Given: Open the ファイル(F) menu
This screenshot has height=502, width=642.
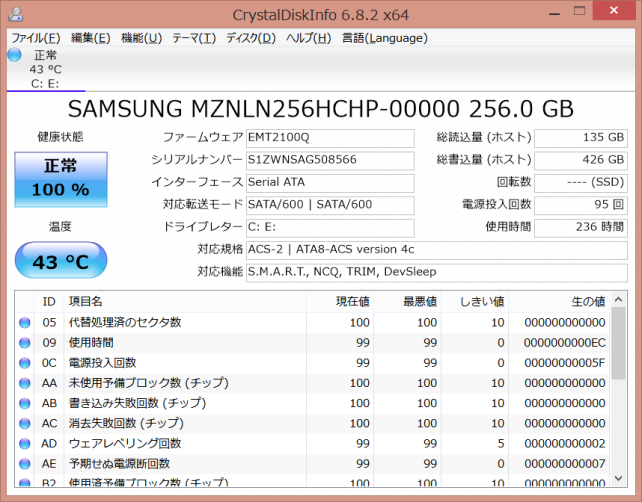Looking at the screenshot, I should [36, 38].
